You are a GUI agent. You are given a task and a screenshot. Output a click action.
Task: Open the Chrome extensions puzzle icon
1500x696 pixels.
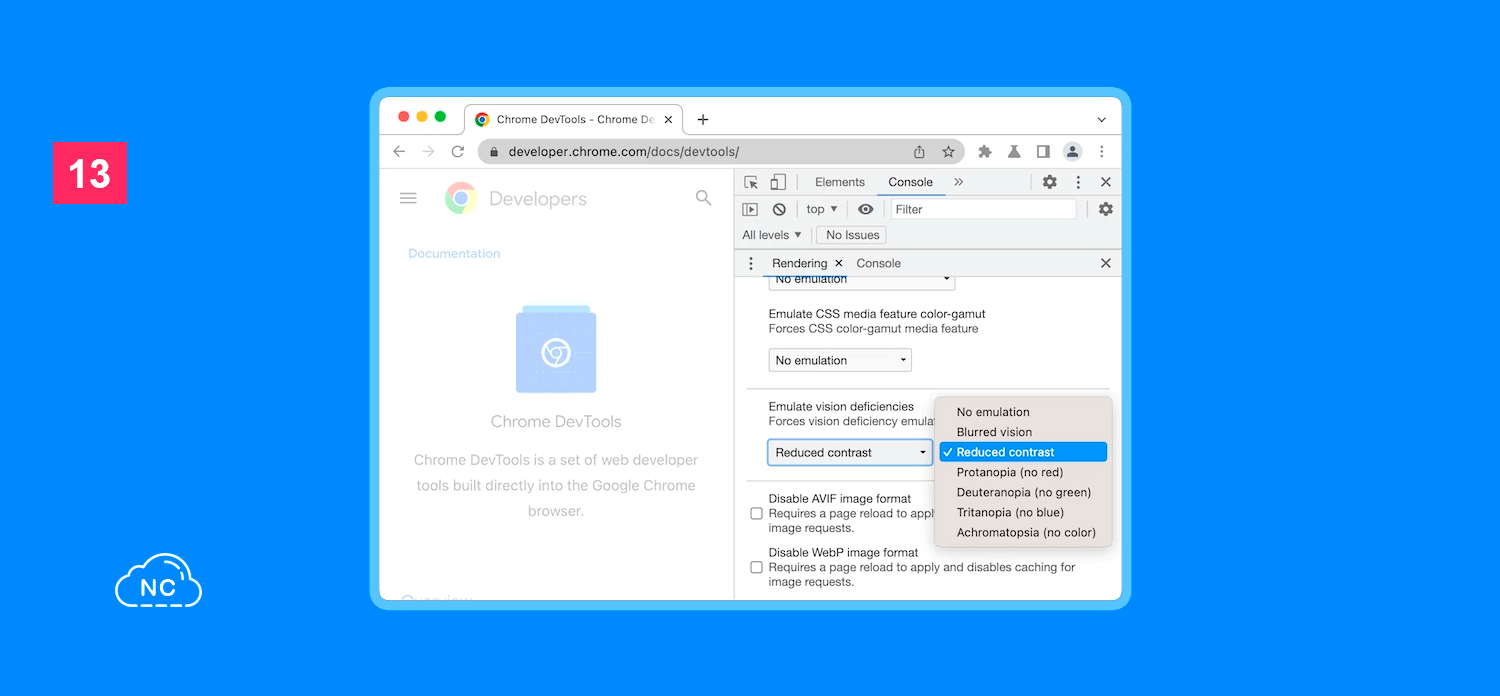pyautogui.click(x=985, y=152)
